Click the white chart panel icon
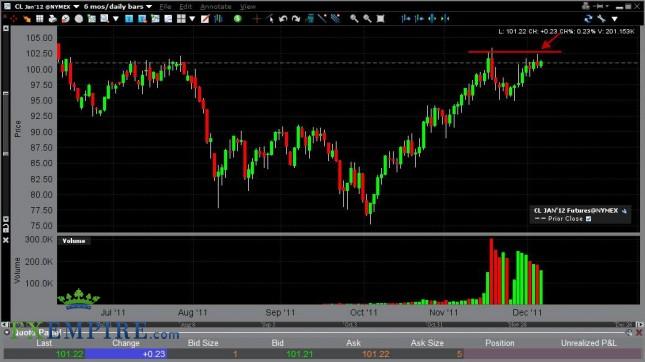 tap(168, 19)
